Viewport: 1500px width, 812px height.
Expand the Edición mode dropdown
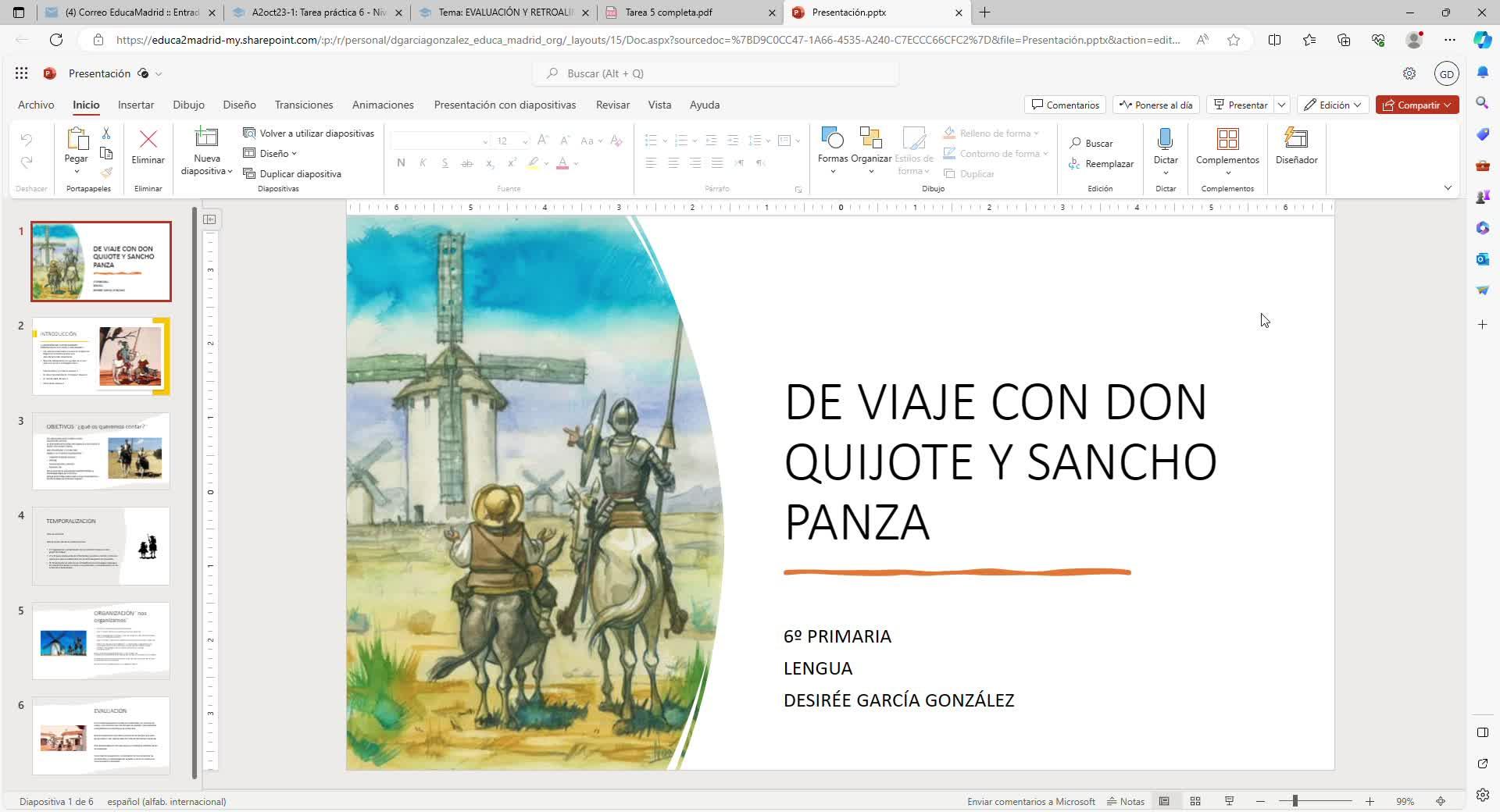click(1333, 105)
